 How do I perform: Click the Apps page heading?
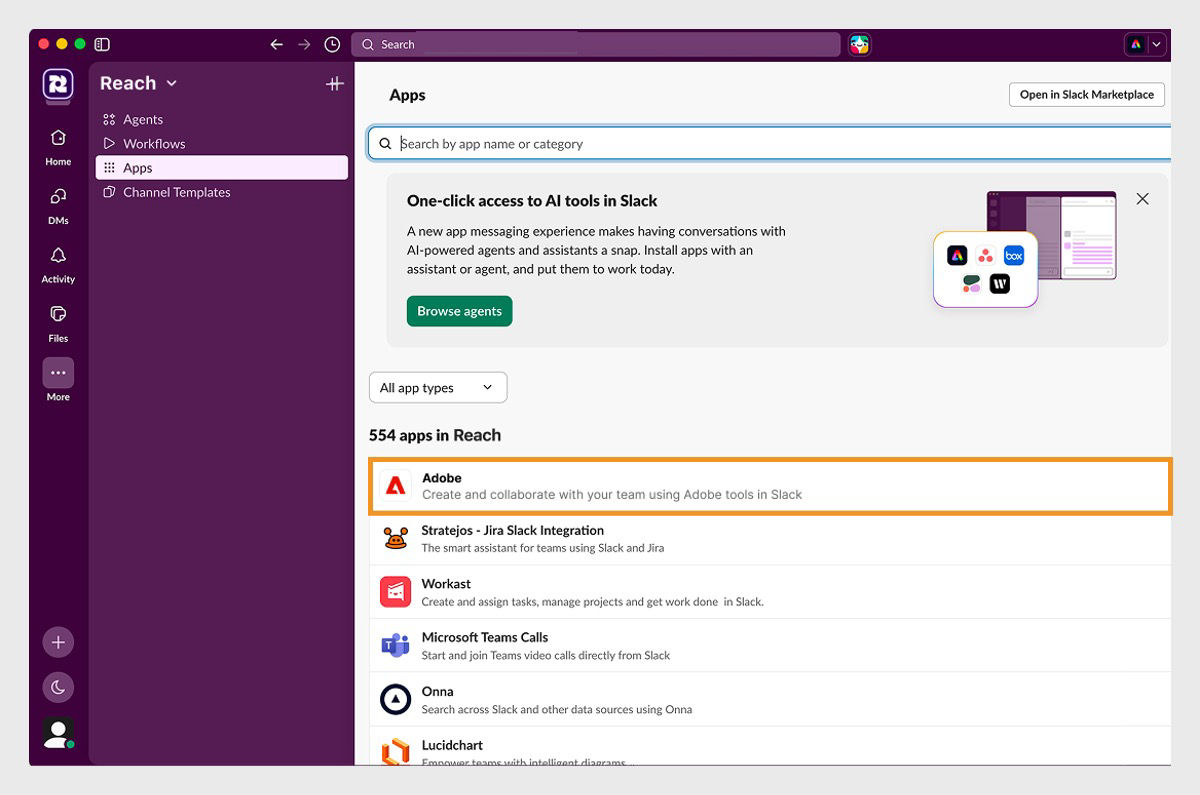click(x=407, y=95)
